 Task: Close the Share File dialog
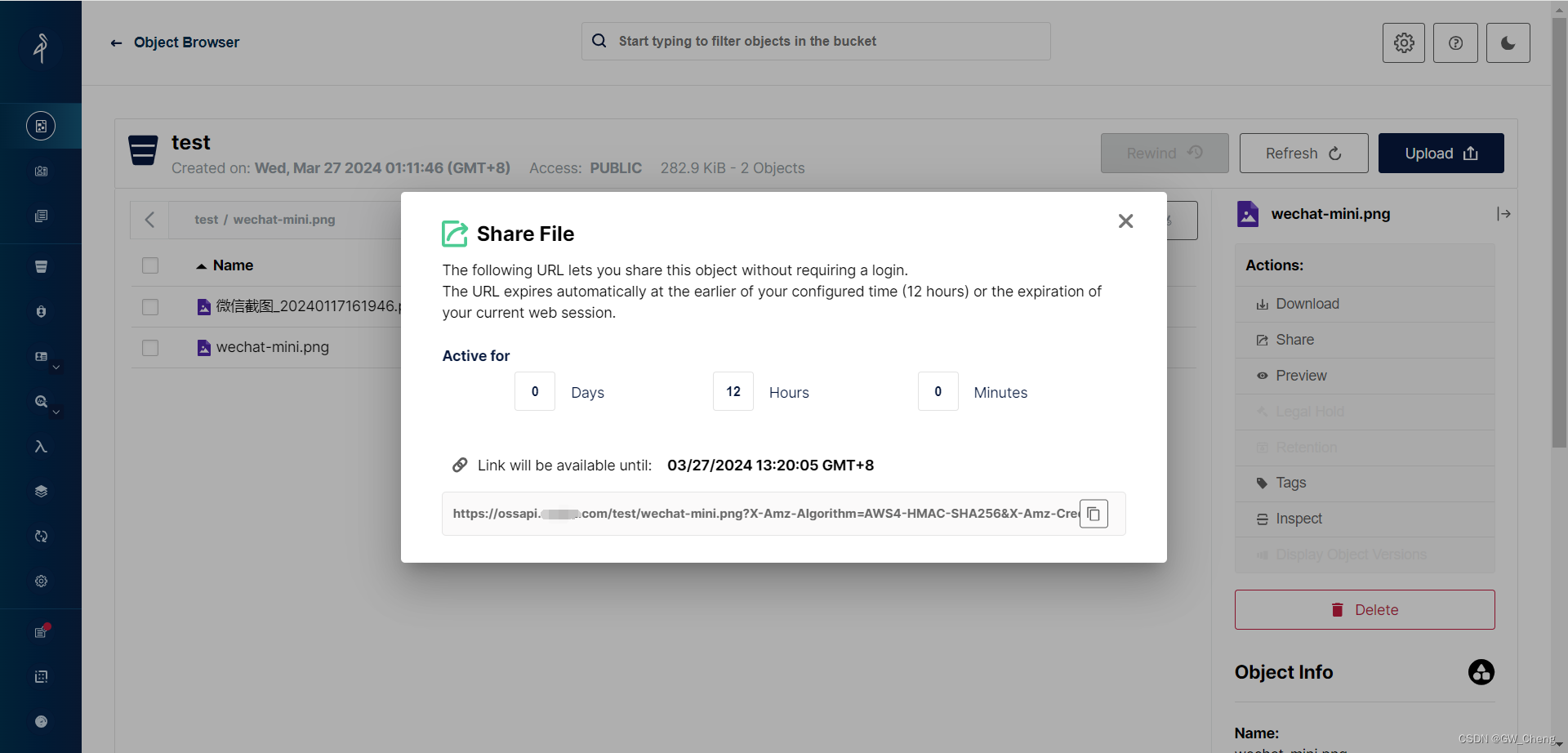[x=1125, y=221]
